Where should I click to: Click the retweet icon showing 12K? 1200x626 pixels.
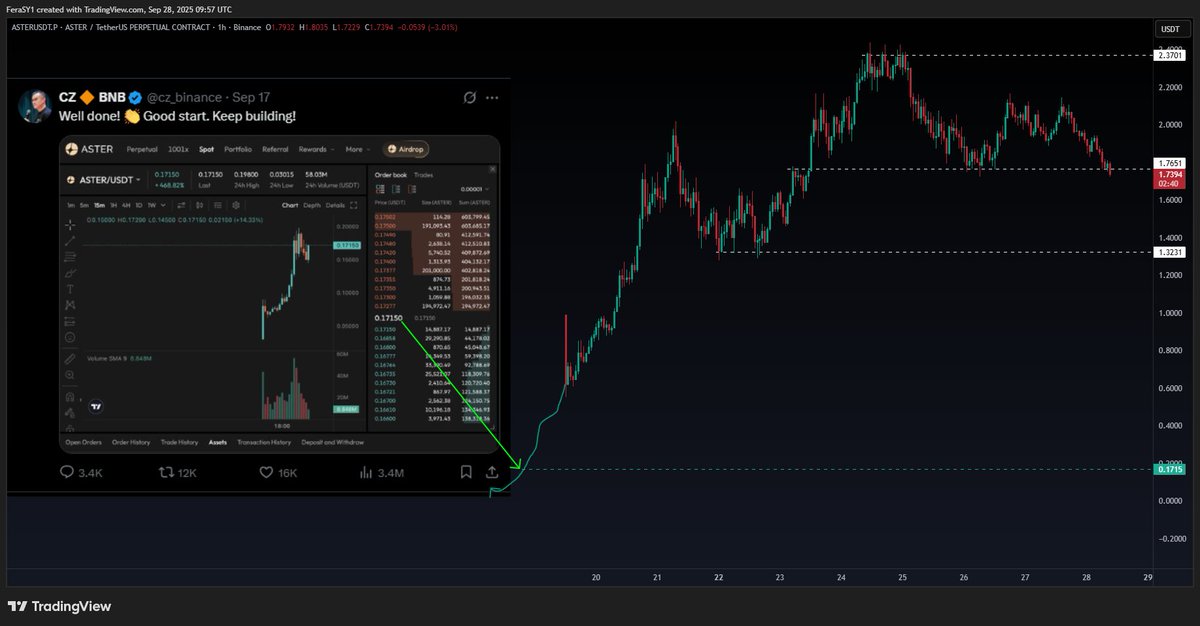click(167, 471)
